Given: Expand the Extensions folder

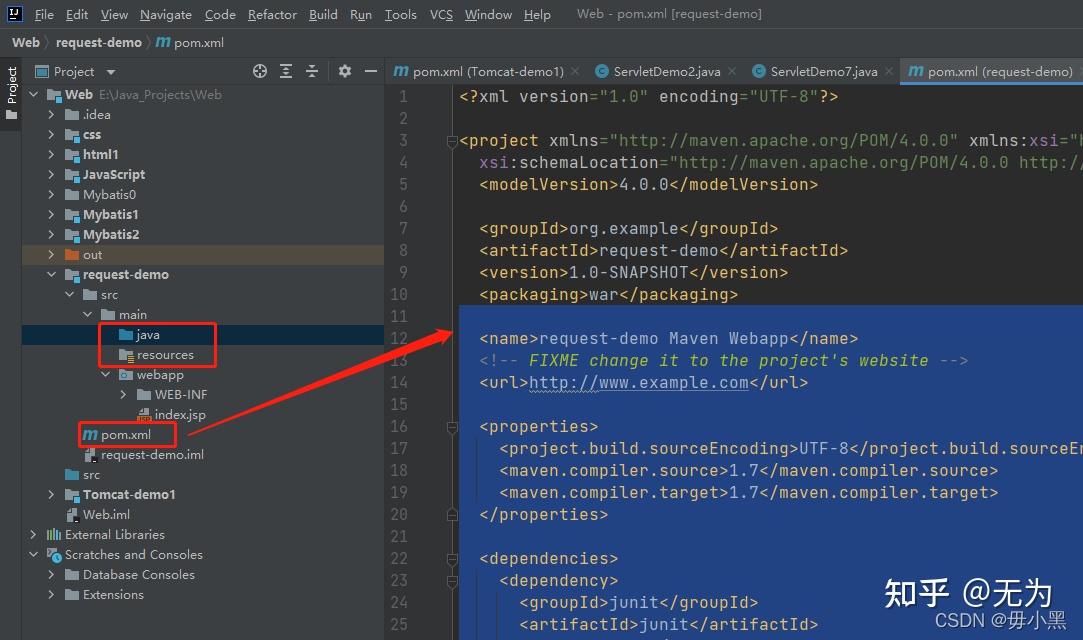Looking at the screenshot, I should pos(51,595).
